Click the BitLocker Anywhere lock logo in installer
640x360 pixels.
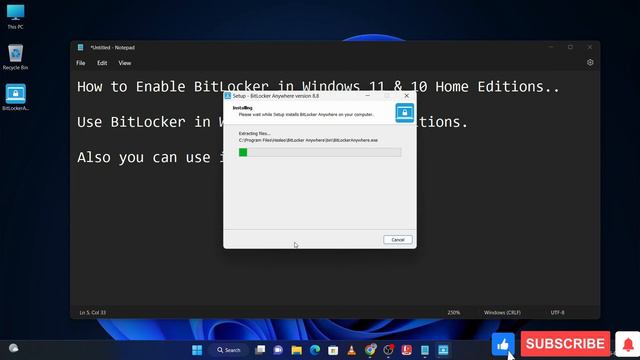pyautogui.click(x=404, y=113)
